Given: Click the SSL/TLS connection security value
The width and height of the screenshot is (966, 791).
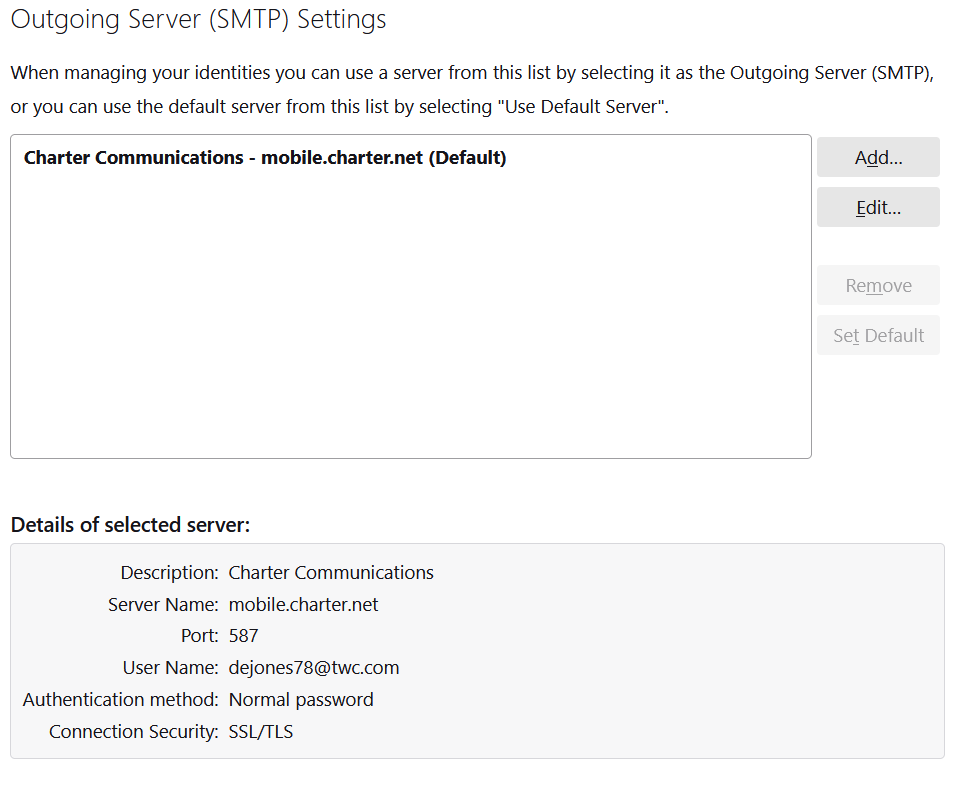Looking at the screenshot, I should (261, 732).
